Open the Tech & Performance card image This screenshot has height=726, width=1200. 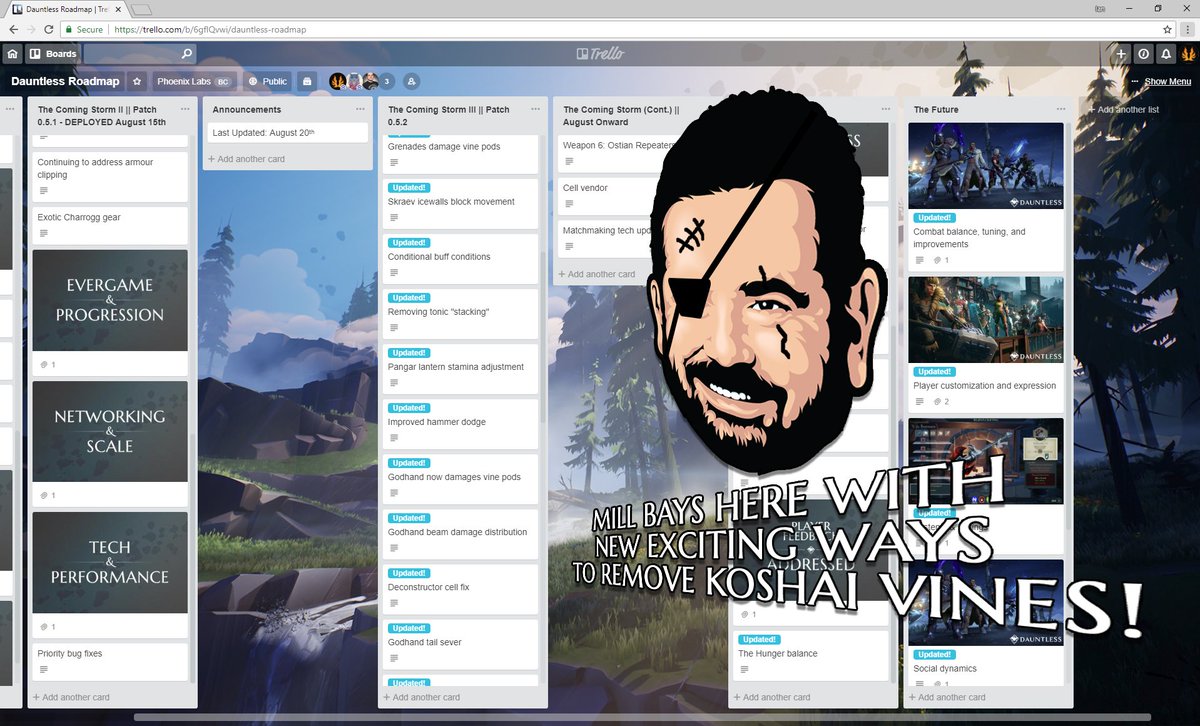pyautogui.click(x=110, y=562)
